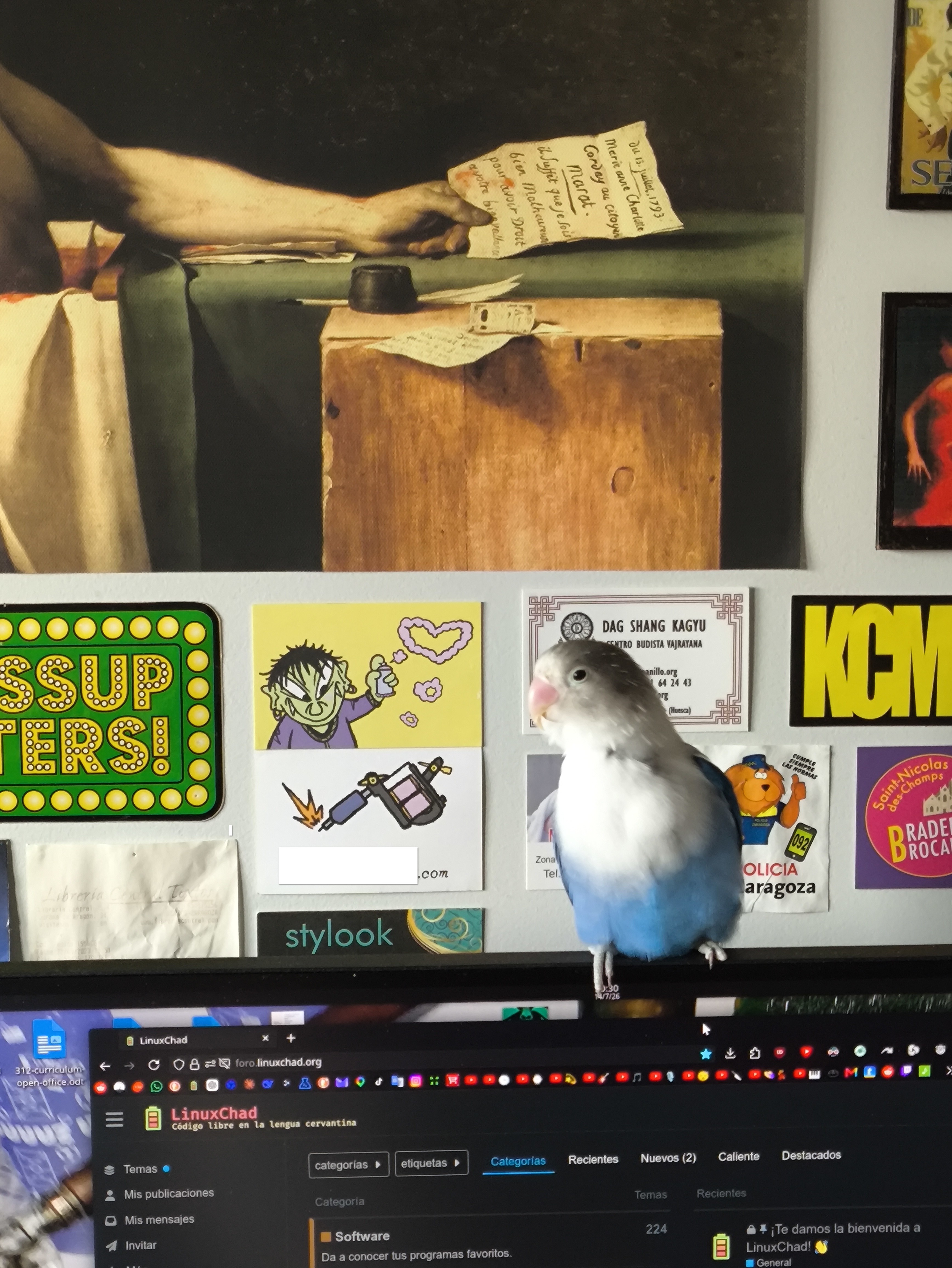Click the blocked autoplay icon in address bar
The image size is (952, 1268).
[x=225, y=1064]
